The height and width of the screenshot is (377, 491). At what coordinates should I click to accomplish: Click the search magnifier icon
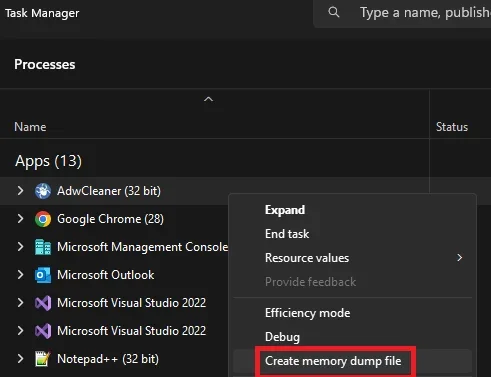click(x=334, y=12)
